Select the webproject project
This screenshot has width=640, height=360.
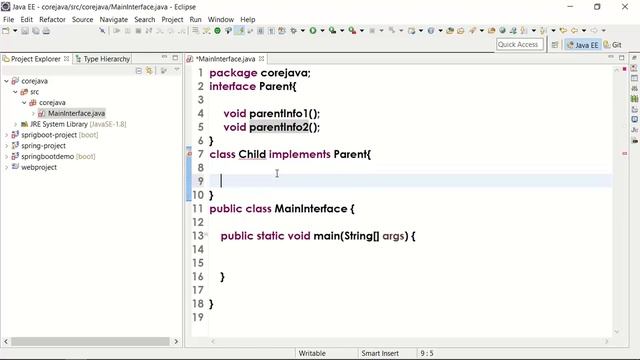click(39, 167)
